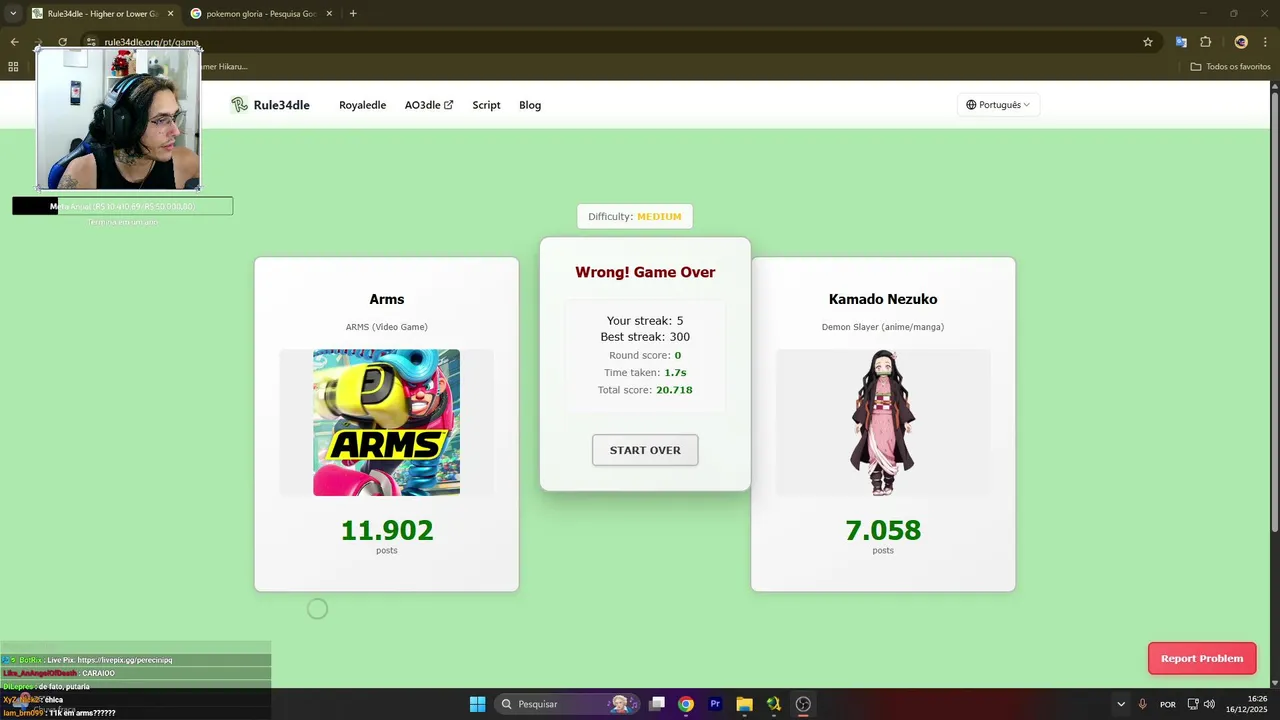This screenshot has height=720, width=1280.
Task: Click the 7.058 posts count
Action: [883, 530]
